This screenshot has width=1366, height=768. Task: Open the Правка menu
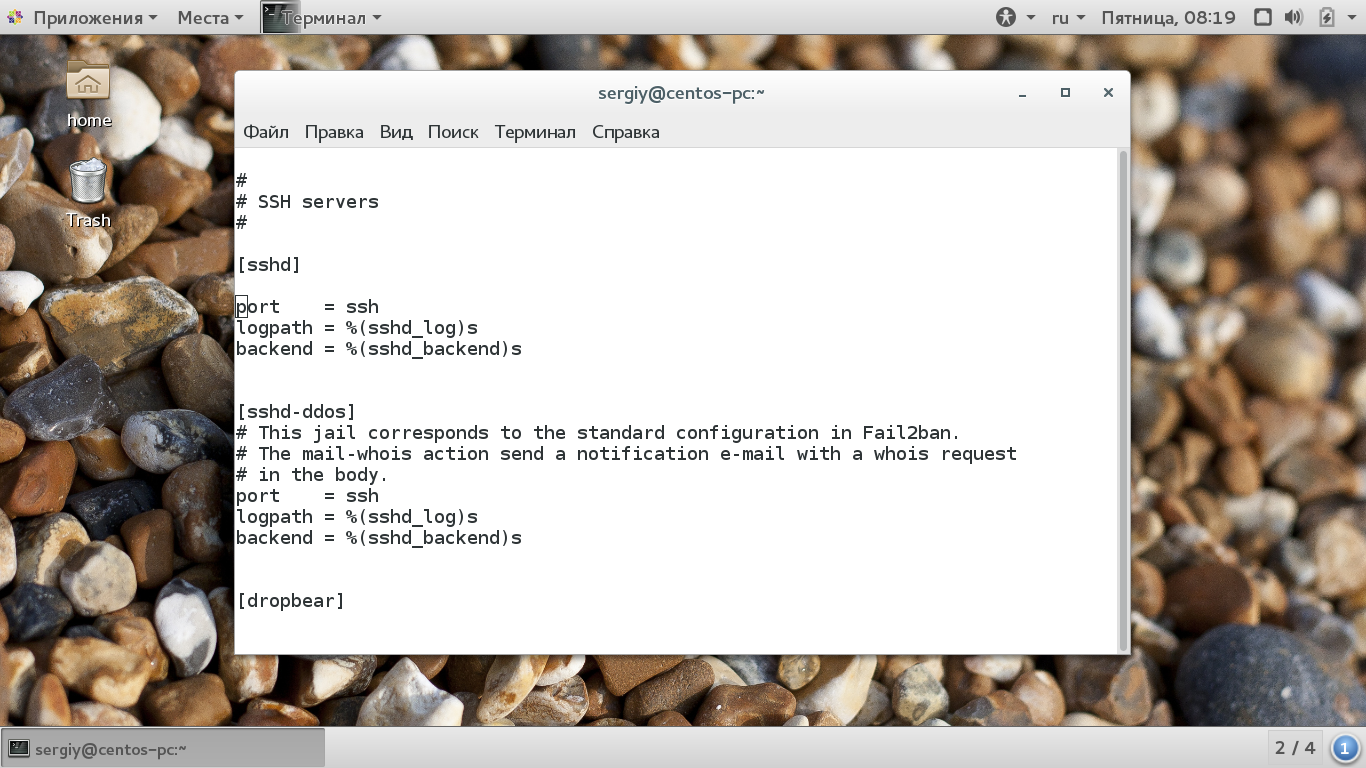(x=334, y=132)
